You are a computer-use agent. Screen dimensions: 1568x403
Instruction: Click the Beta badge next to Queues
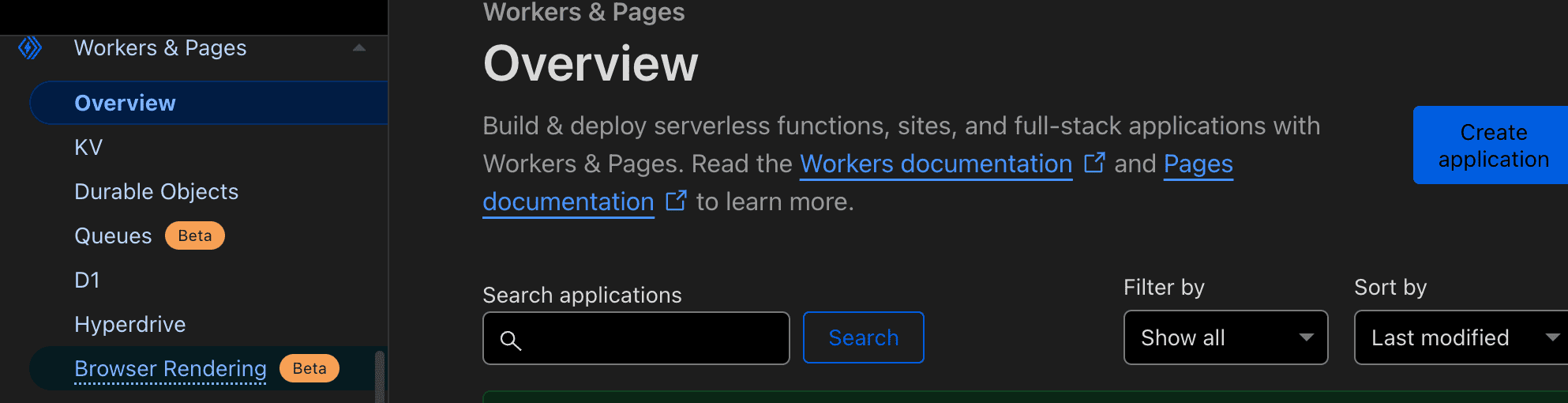(x=195, y=235)
